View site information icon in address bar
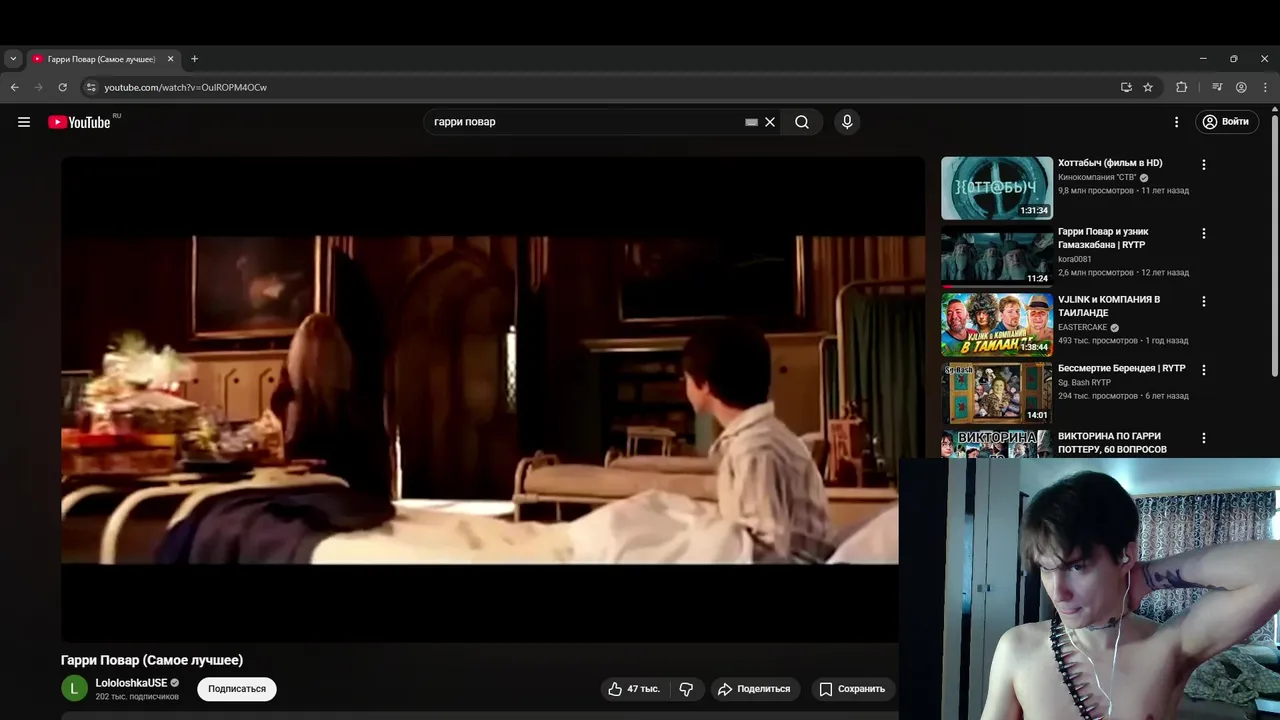 [x=91, y=87]
